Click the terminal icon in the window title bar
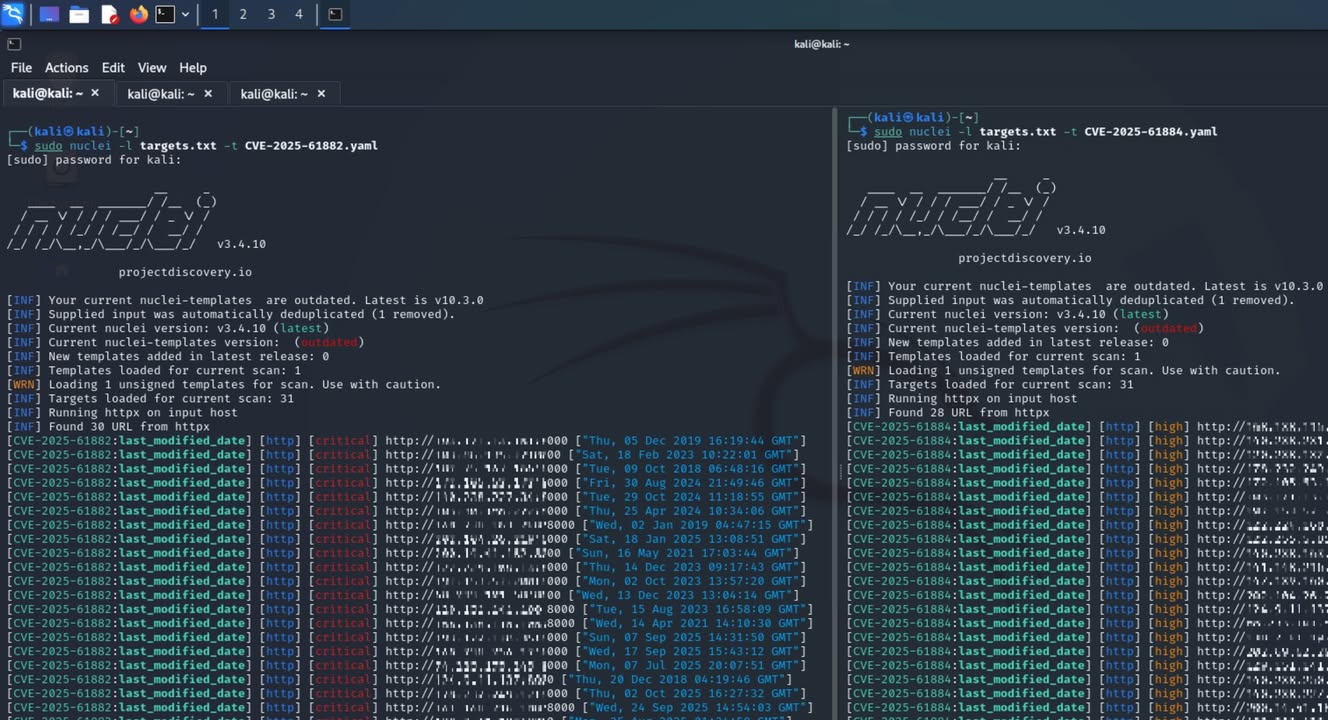This screenshot has height=720, width=1328. 13,43
